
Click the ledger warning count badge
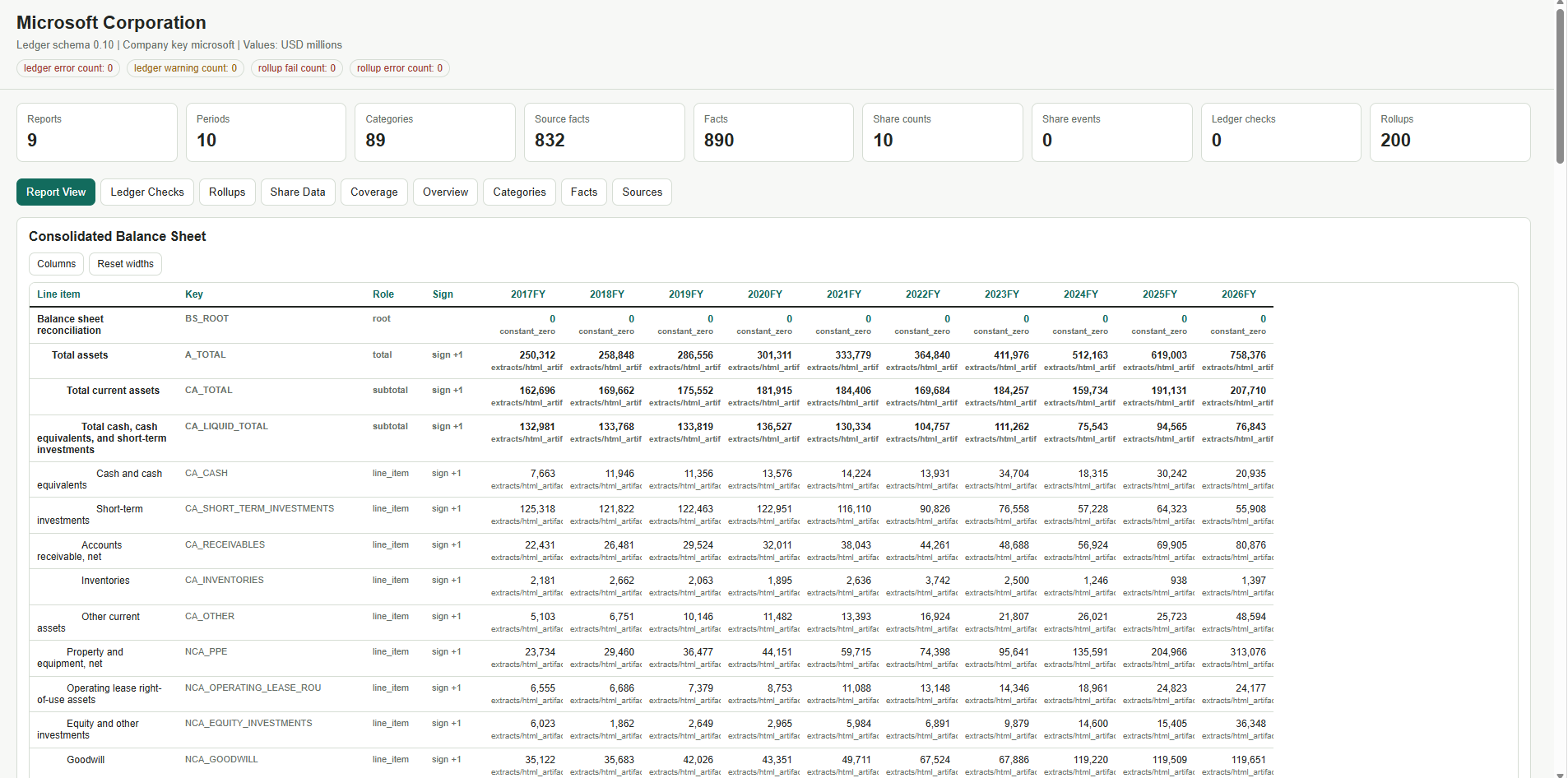pos(185,68)
